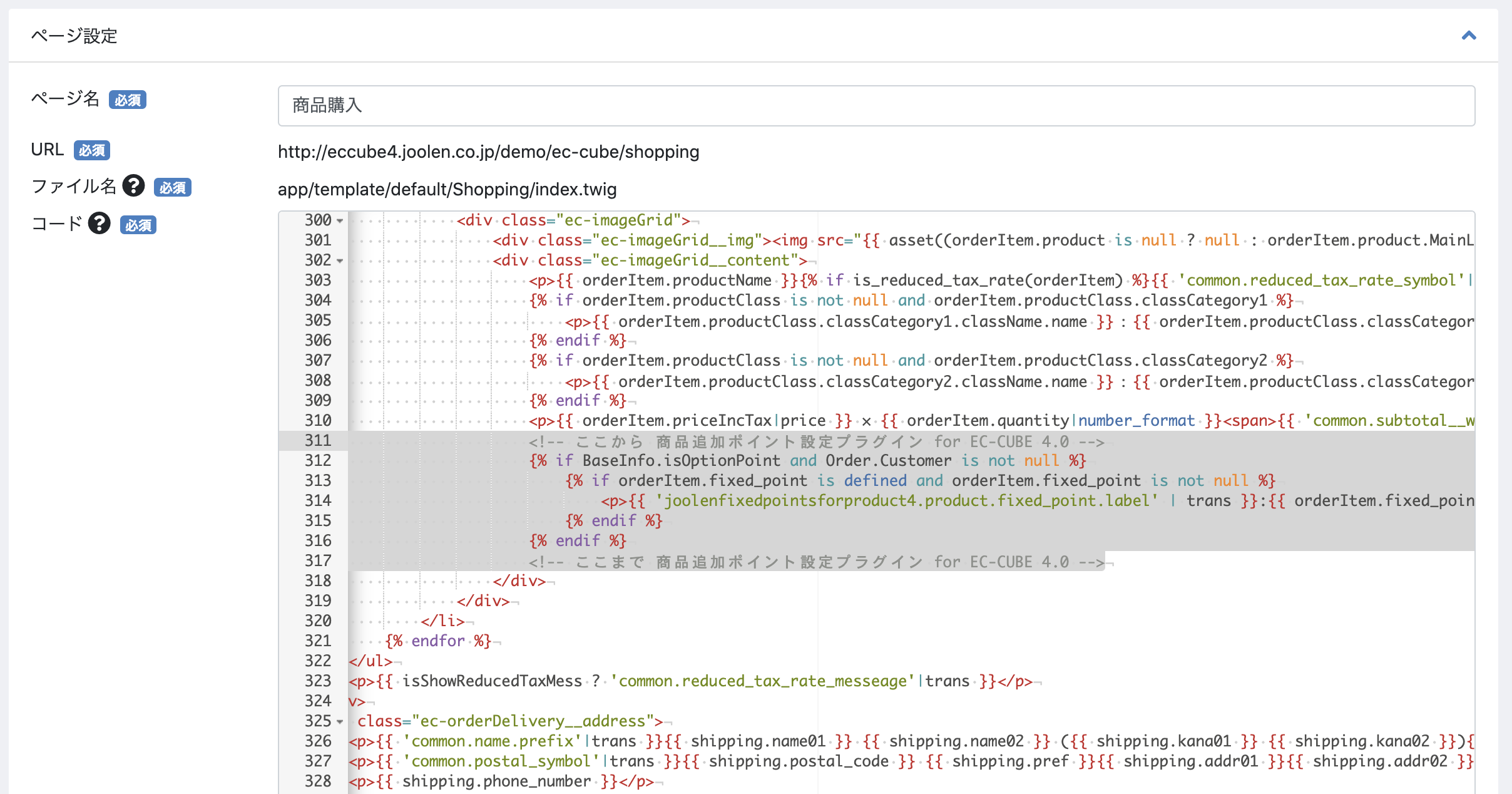Fold code block at line 325
Image resolution: width=1512 pixels, height=794 pixels.
[340, 722]
